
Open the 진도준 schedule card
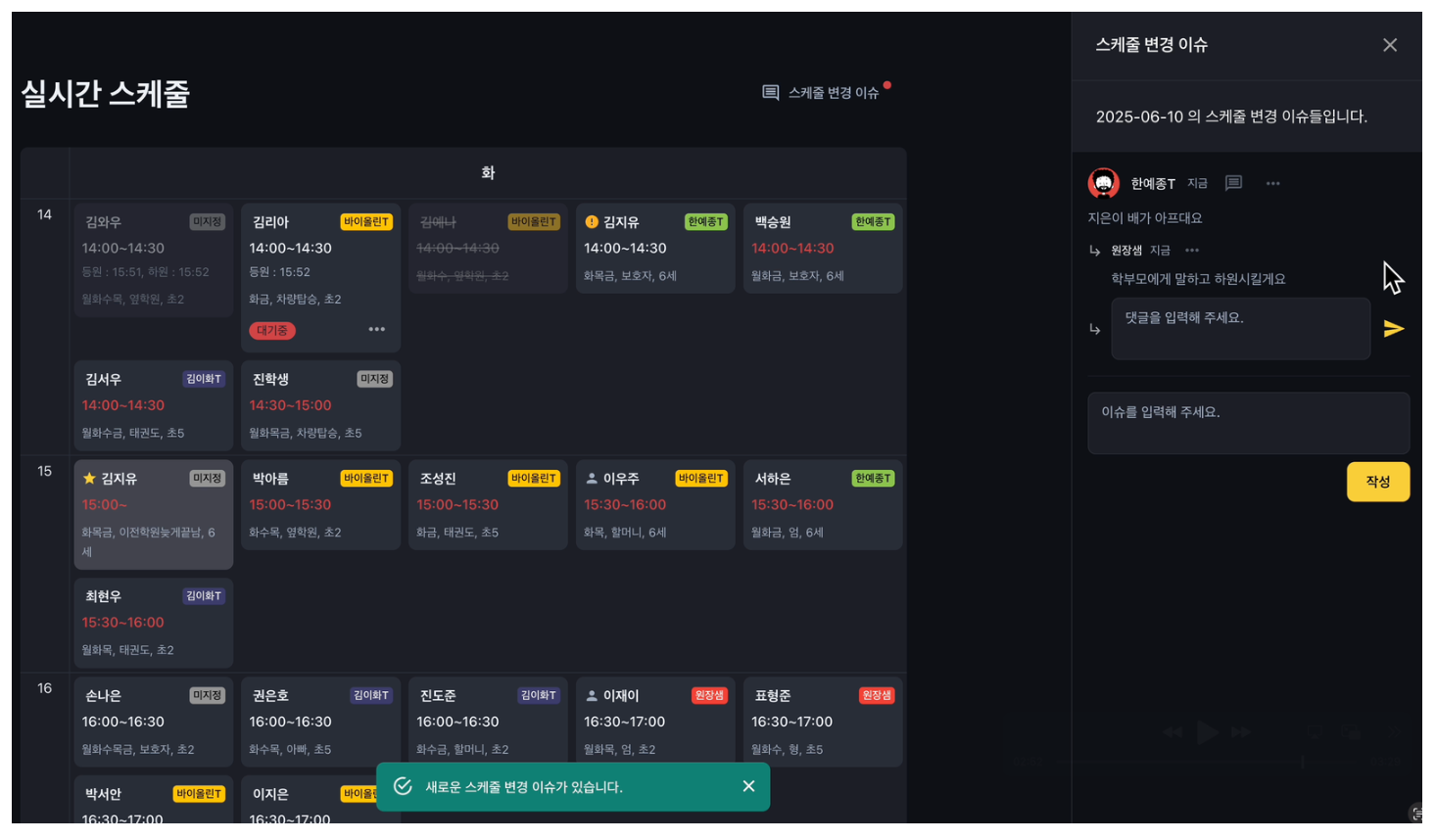click(488, 722)
